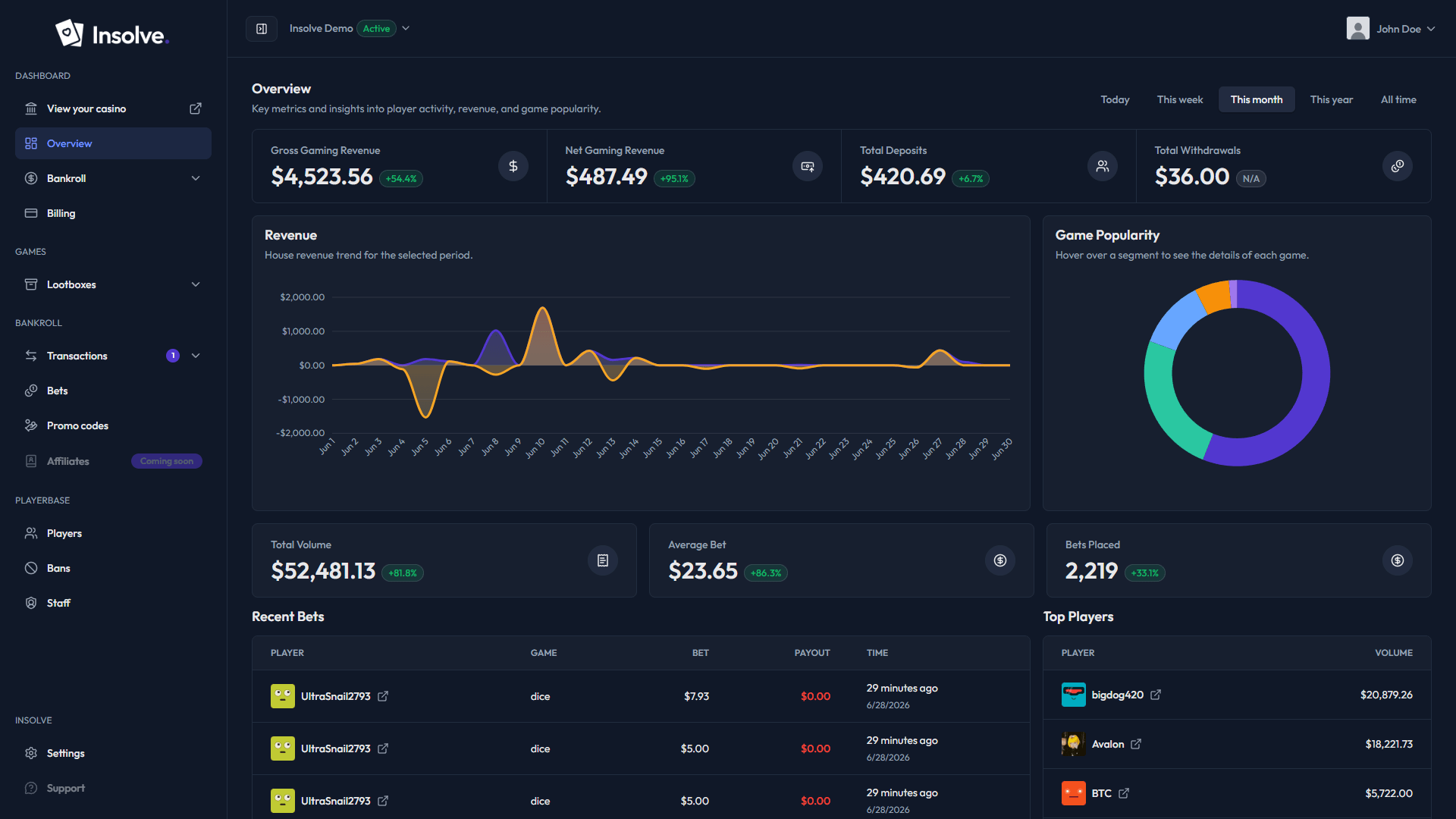Open the Overview sidebar item
The height and width of the screenshot is (819, 1456).
[x=113, y=143]
